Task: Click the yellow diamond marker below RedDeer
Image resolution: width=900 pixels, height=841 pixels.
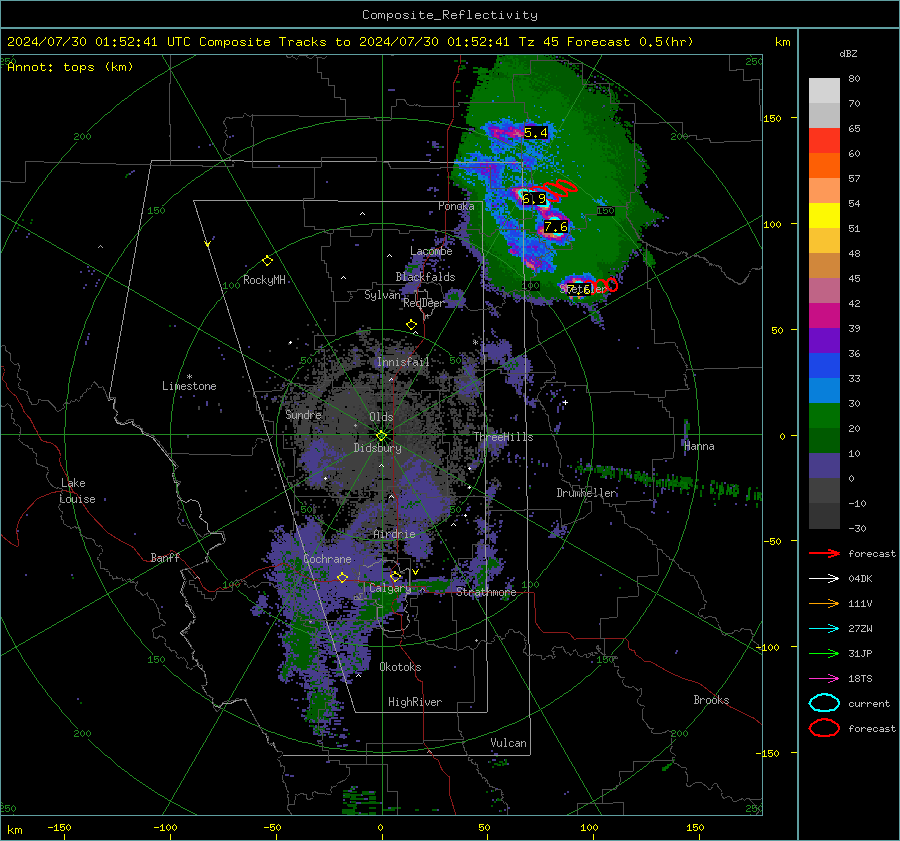Action: pyautogui.click(x=411, y=325)
